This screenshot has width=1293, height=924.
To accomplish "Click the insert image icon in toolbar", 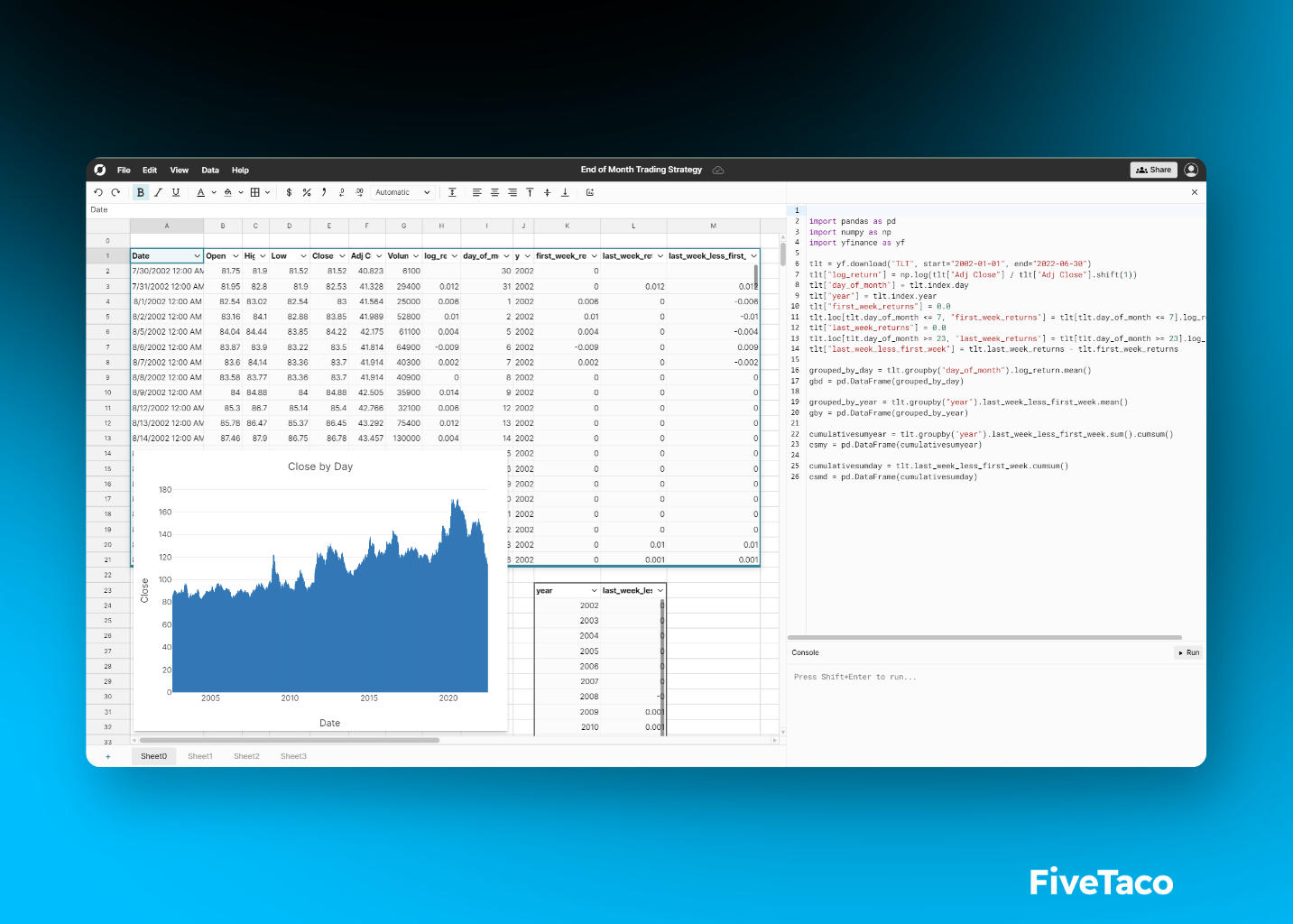I will [x=590, y=192].
